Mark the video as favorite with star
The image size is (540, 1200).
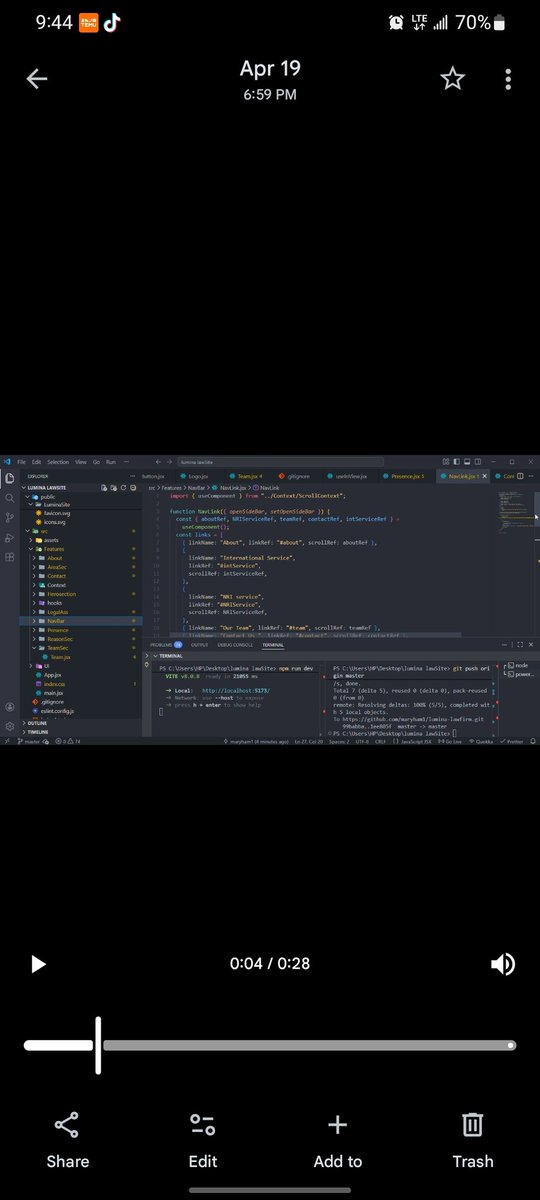453,79
